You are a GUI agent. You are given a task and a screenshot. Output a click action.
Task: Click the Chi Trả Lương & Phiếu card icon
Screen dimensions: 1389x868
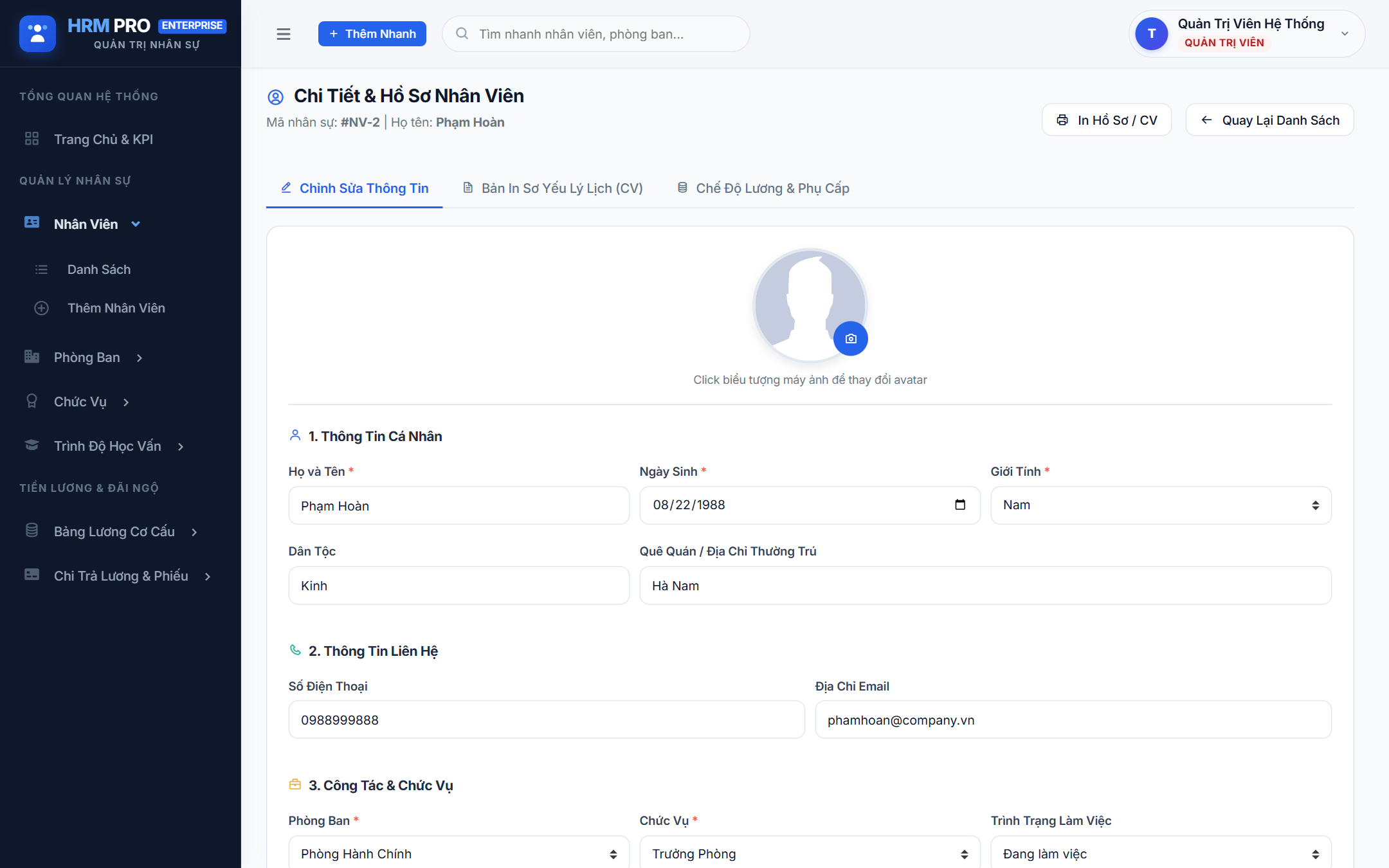click(32, 575)
